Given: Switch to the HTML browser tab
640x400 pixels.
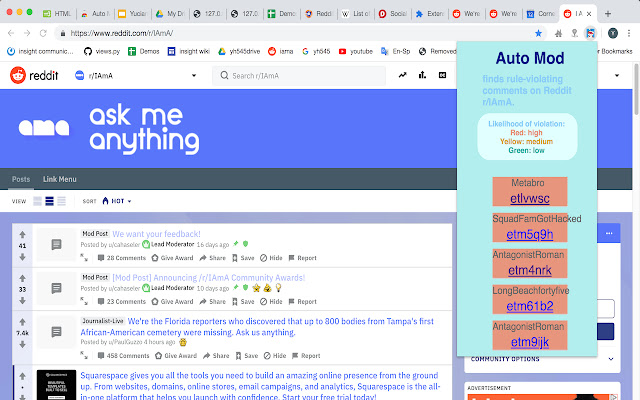Looking at the screenshot, I should click(57, 13).
